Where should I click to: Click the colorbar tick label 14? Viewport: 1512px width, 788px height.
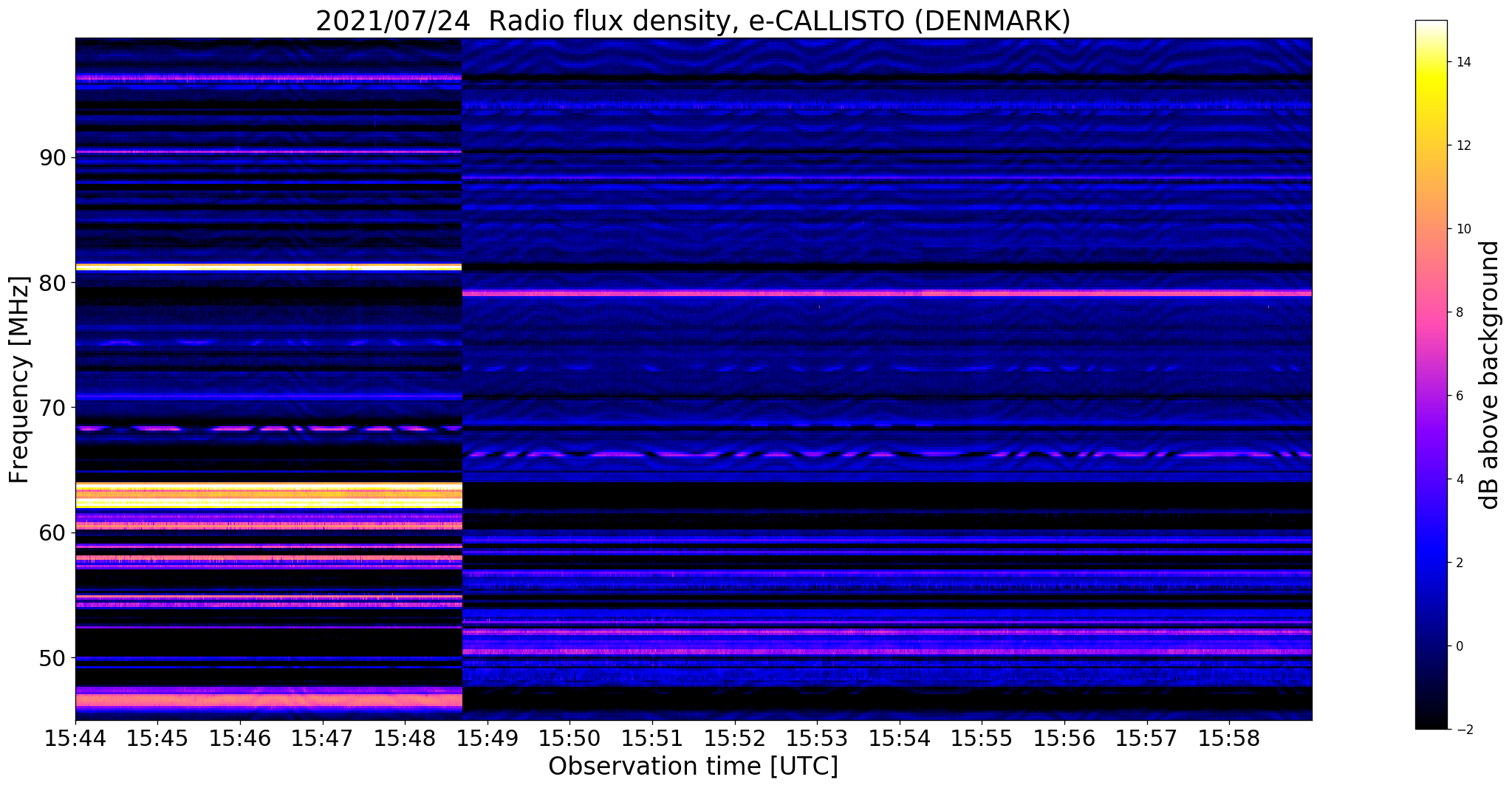[x=1463, y=62]
